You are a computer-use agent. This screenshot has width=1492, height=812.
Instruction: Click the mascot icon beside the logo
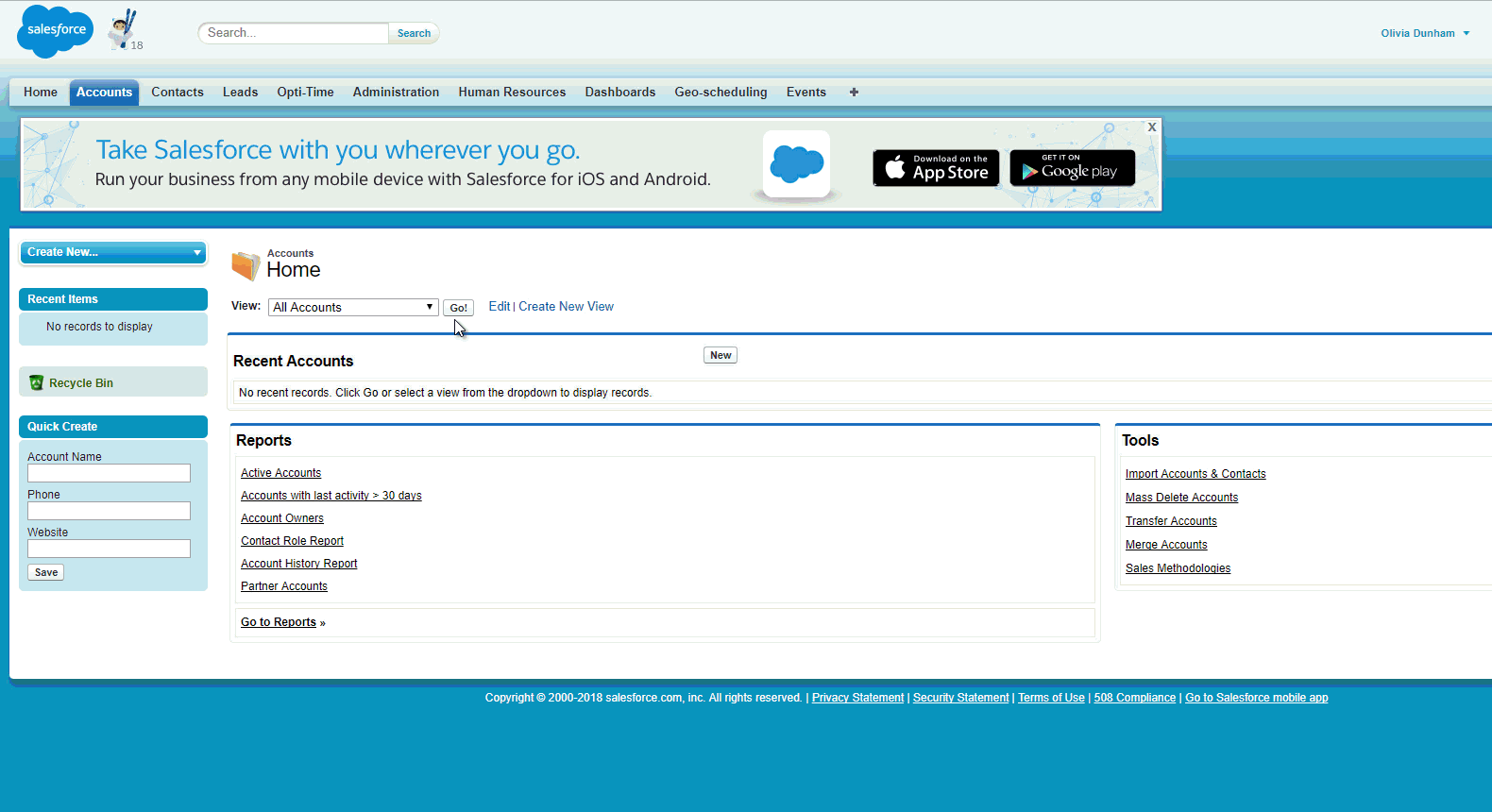[x=123, y=30]
